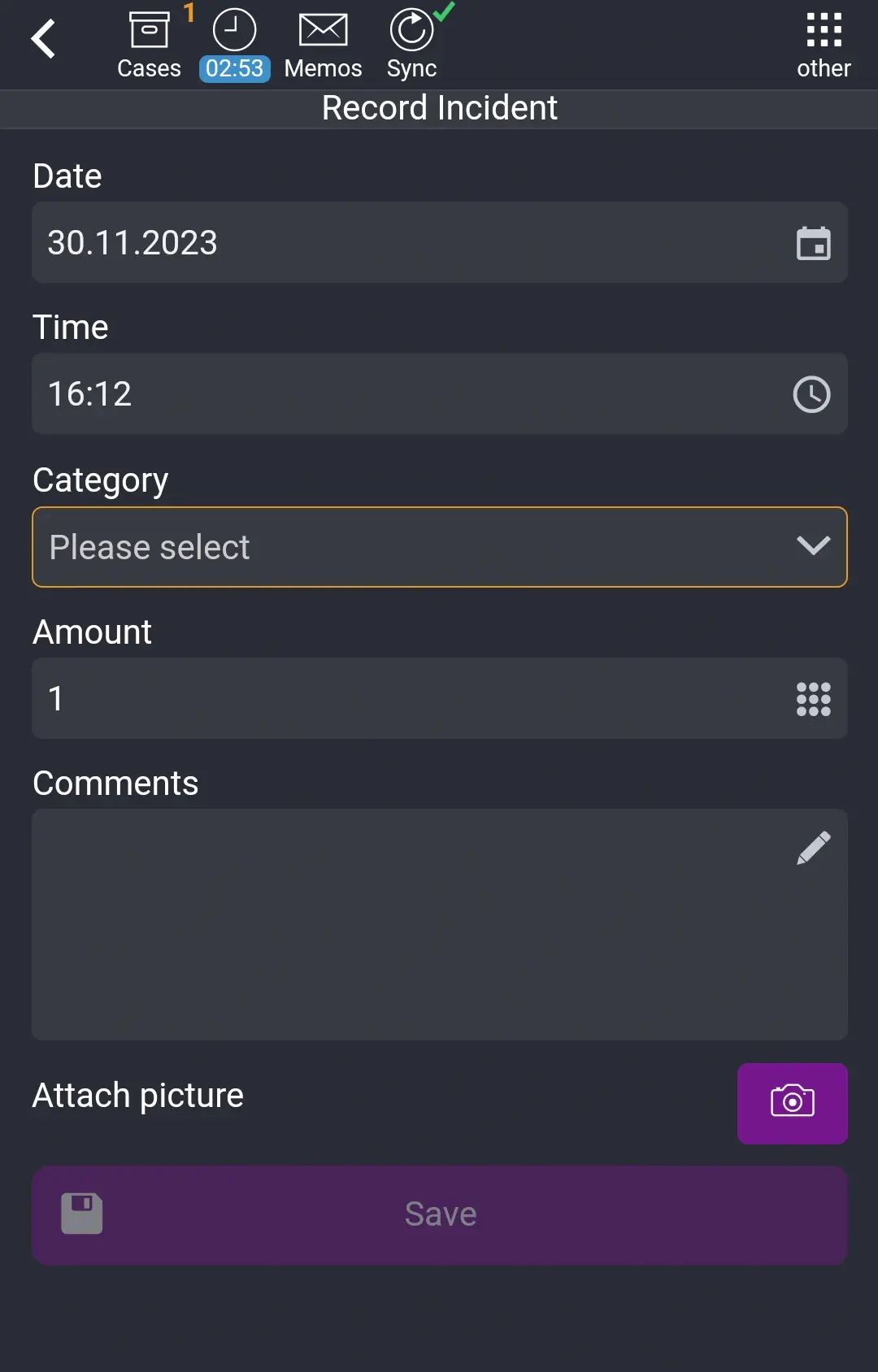Open the Category chevron arrow

click(x=814, y=546)
